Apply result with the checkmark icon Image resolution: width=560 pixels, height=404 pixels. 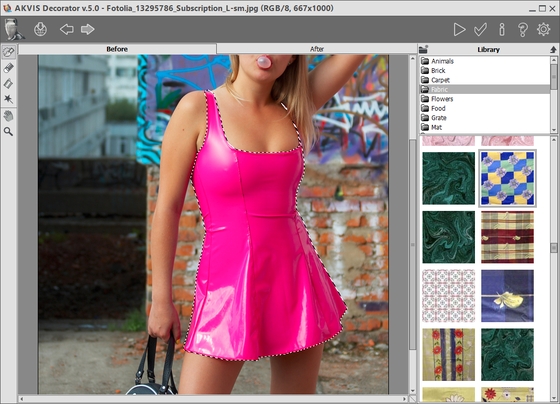tap(480, 30)
